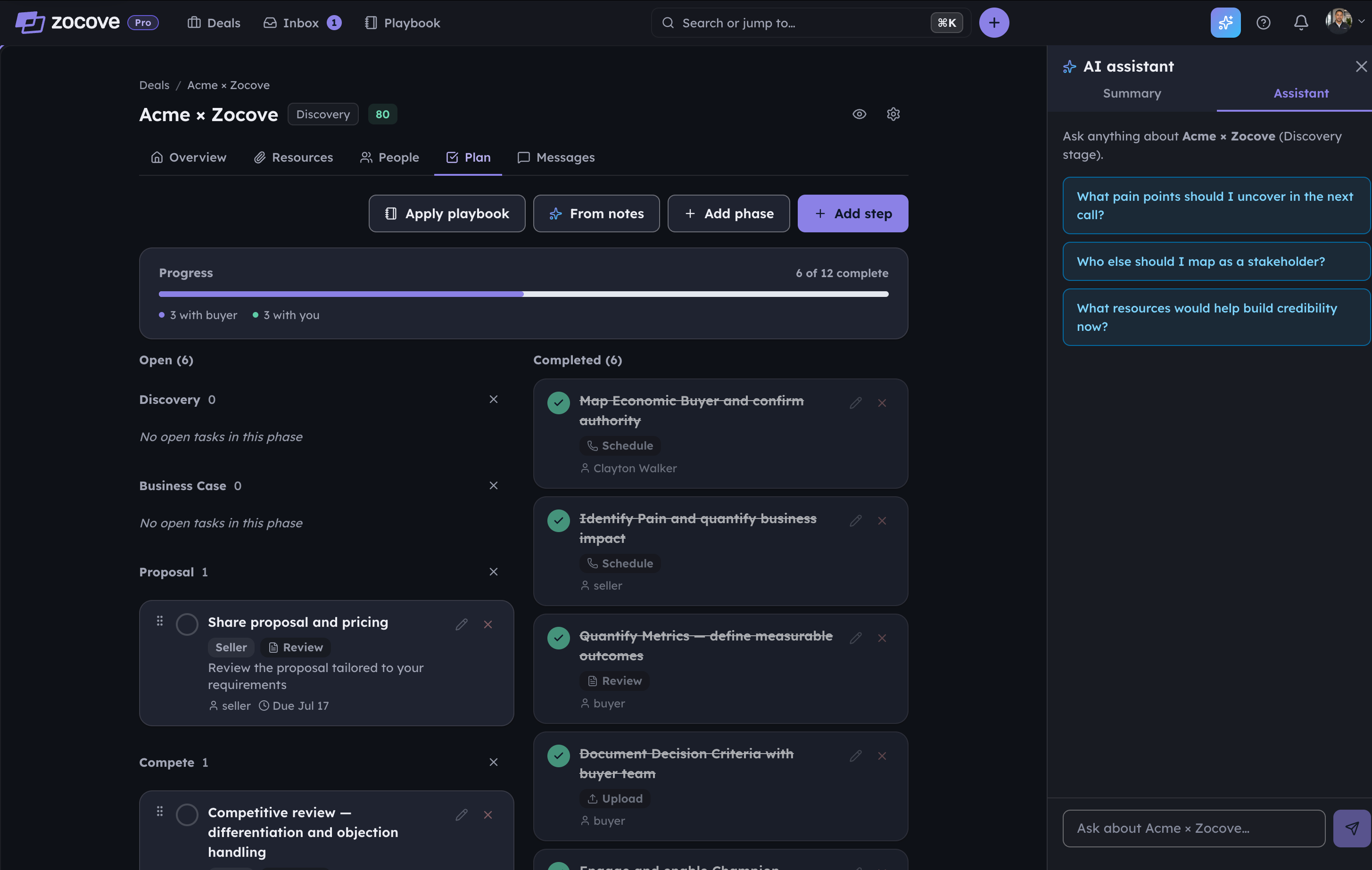Click Schedule tag on Map Economic Buyer

point(620,446)
